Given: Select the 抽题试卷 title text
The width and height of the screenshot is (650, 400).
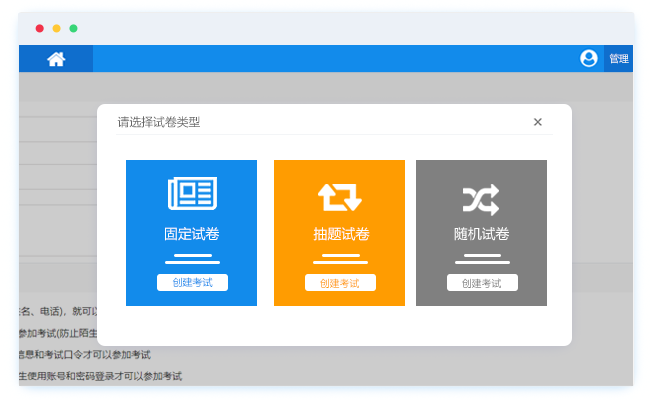Looking at the screenshot, I should click(x=340, y=235).
